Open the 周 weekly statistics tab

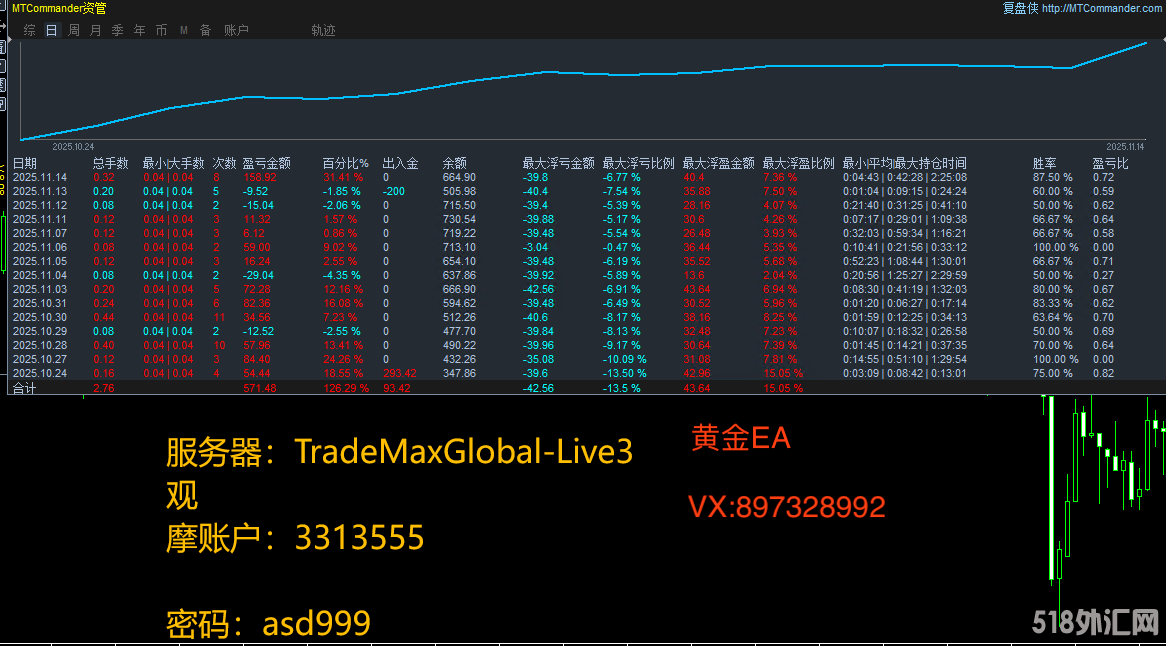[x=74, y=30]
